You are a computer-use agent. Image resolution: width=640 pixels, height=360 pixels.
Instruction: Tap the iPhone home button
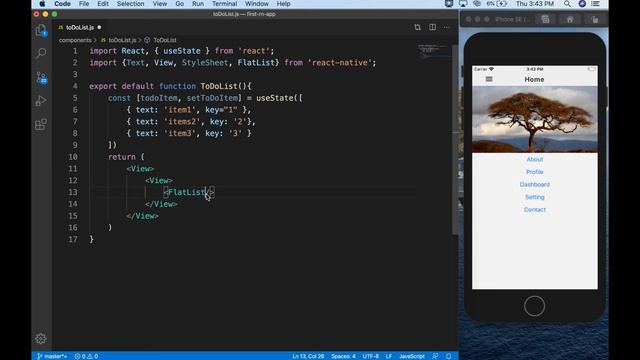coord(534,306)
